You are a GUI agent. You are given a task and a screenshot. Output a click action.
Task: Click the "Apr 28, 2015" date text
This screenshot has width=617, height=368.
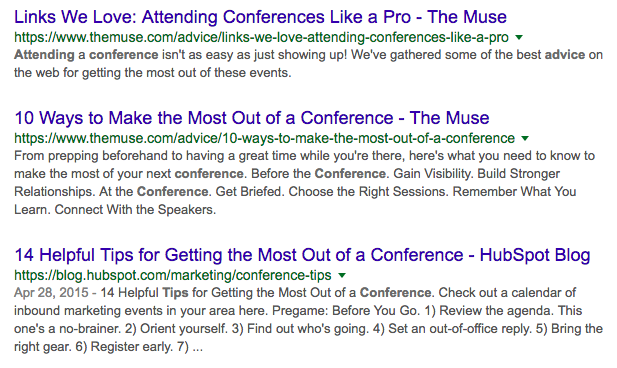(51, 293)
